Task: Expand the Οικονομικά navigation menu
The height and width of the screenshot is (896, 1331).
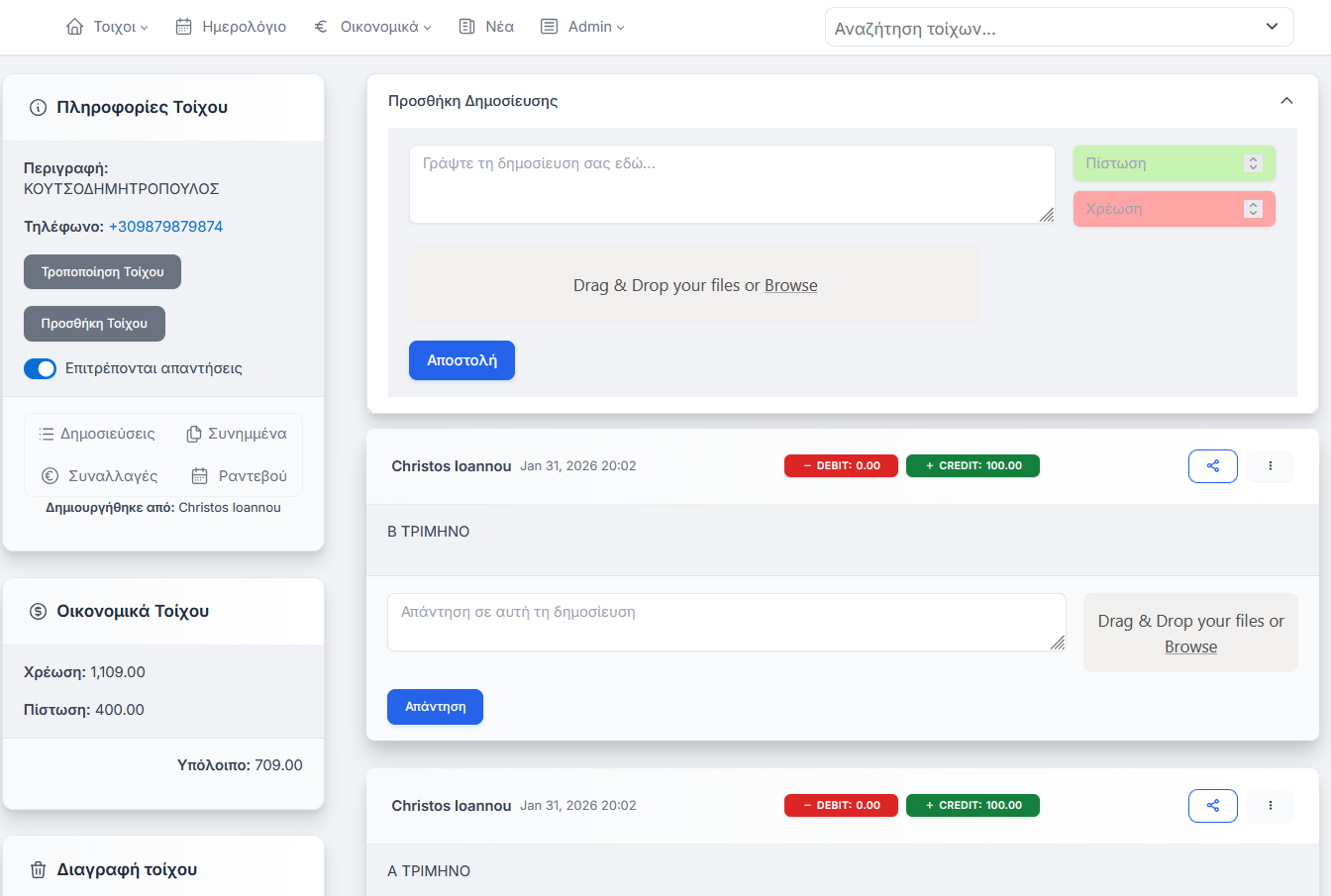Action: point(372,27)
